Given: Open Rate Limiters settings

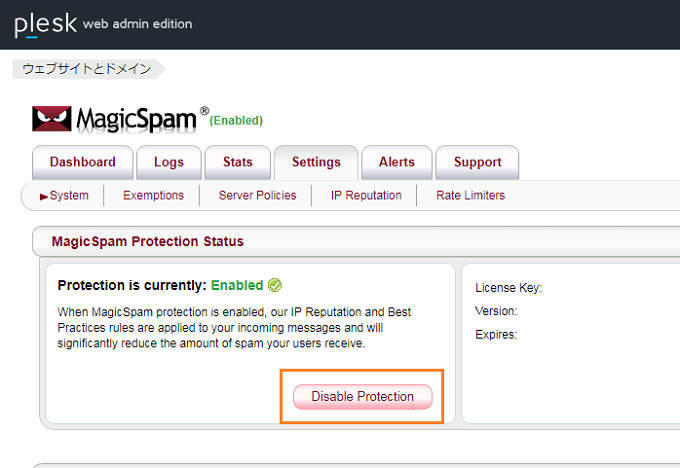Looking at the screenshot, I should tap(471, 196).
